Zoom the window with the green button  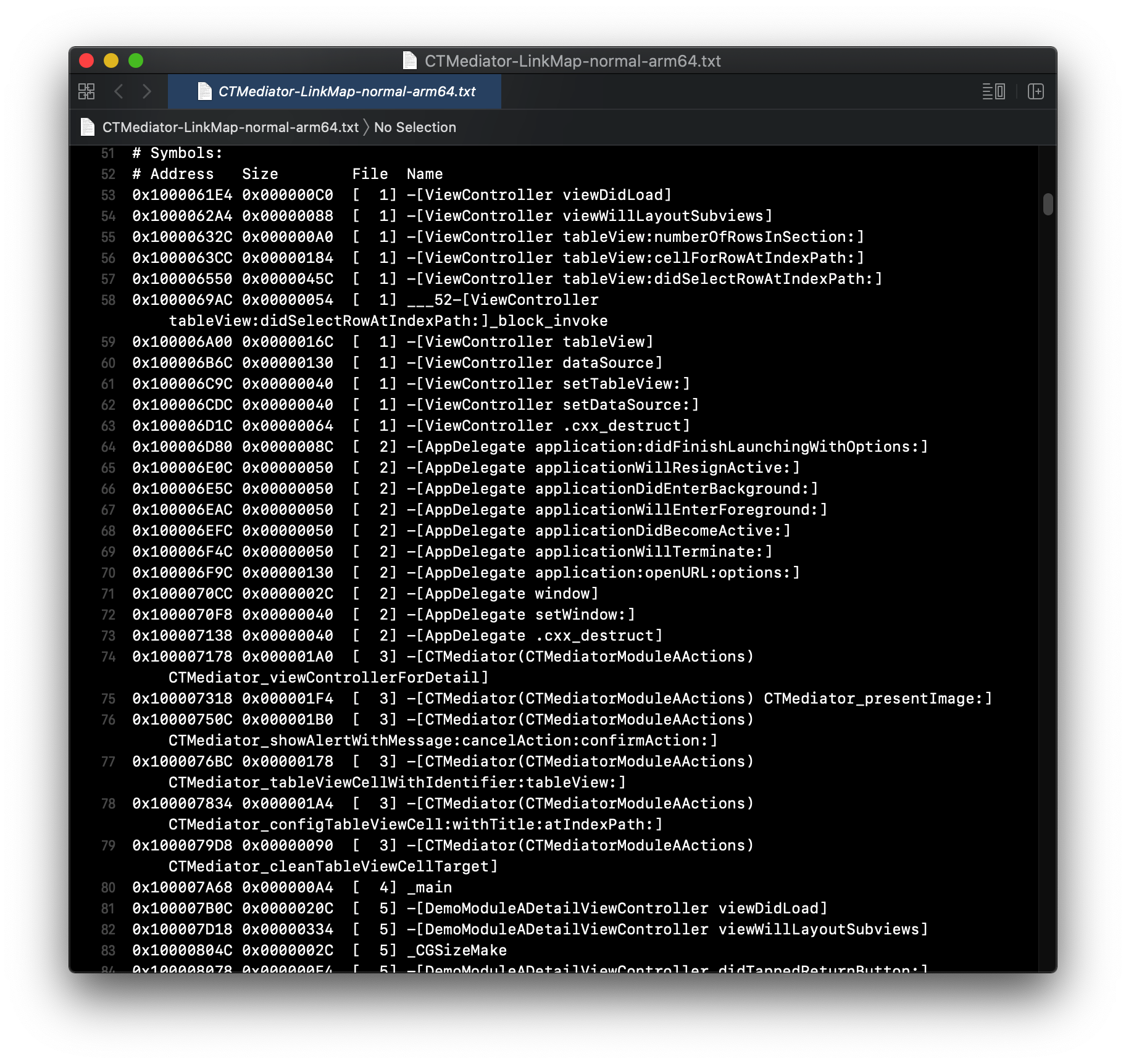136,60
